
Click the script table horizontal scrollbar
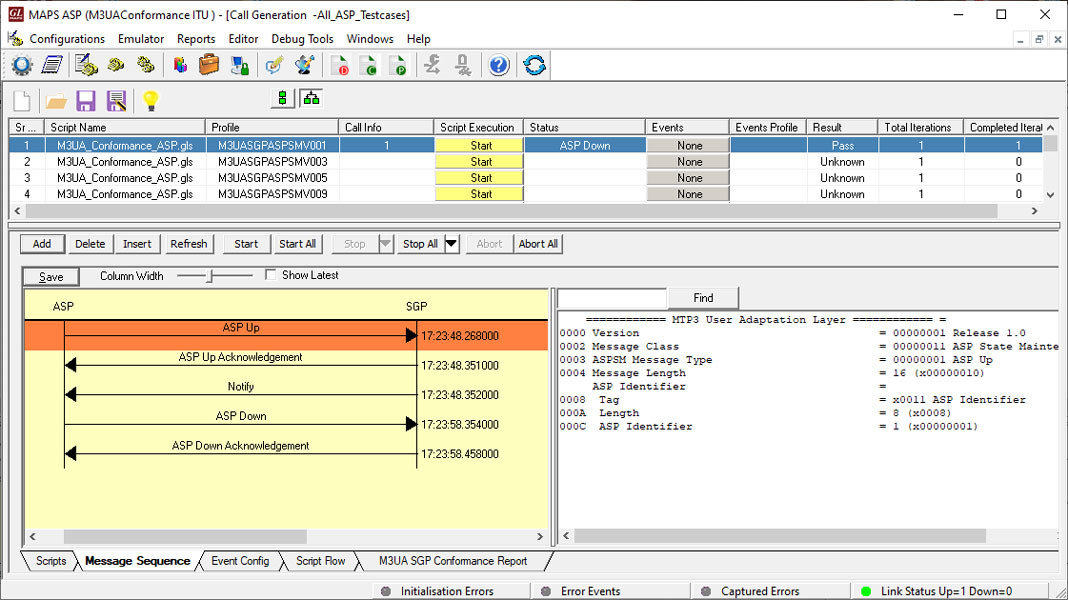coord(512,211)
